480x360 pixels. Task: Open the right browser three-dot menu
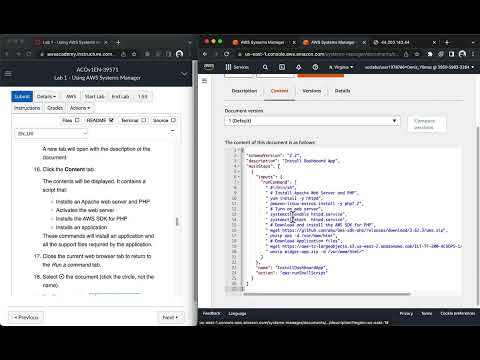473,54
